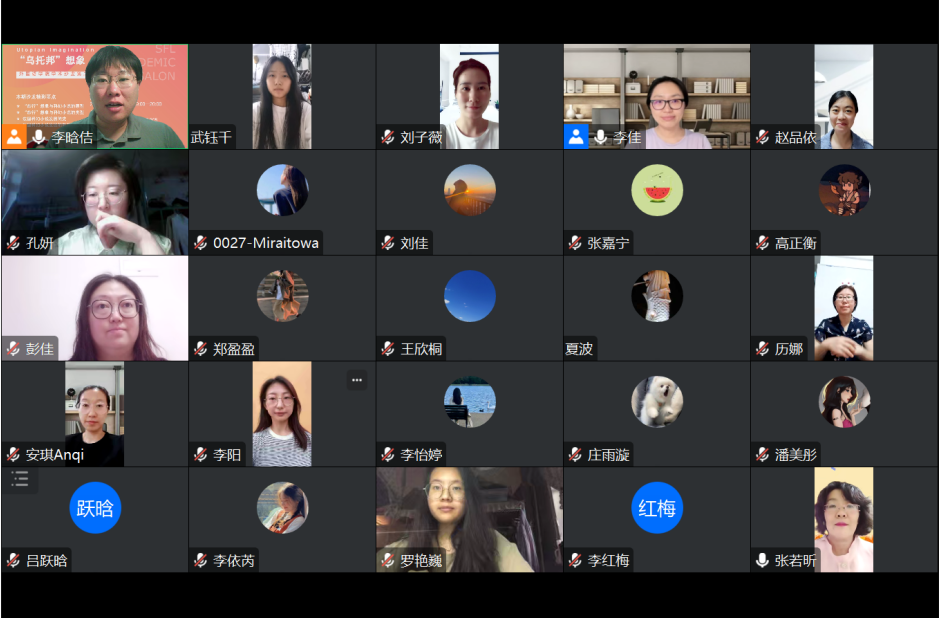939x618 pixels.
Task: Click the microphone icon in 李晗佶's name label
Action: point(38,137)
